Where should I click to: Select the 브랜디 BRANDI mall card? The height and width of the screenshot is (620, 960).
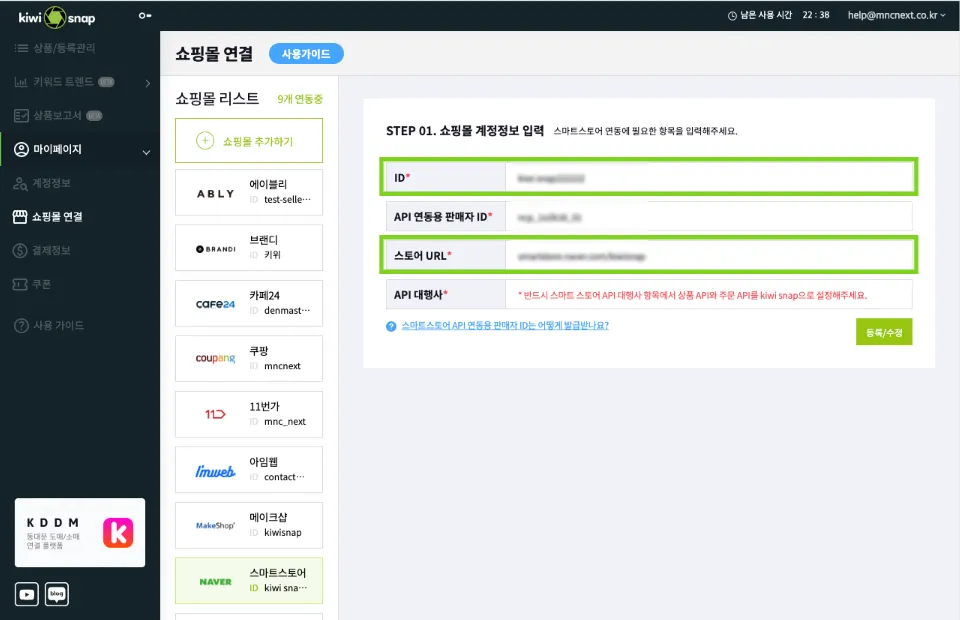[249, 247]
